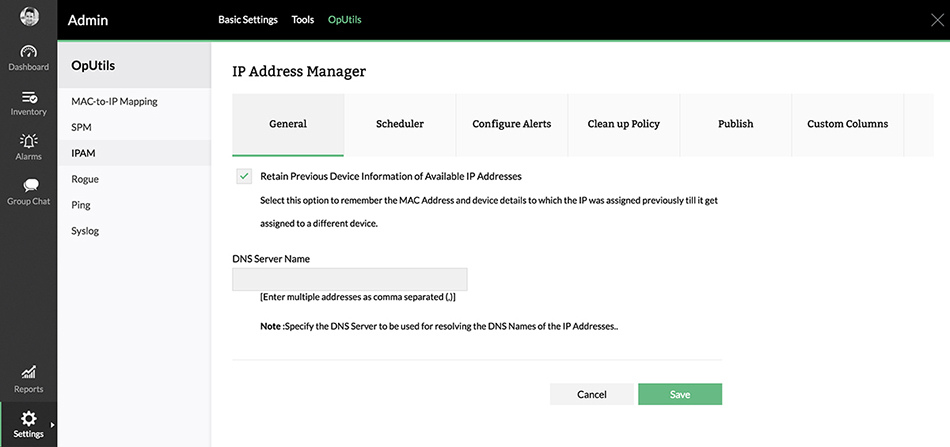Toggle Retain Previous Device Information checkbox
This screenshot has width=950, height=447.
pyautogui.click(x=244, y=176)
